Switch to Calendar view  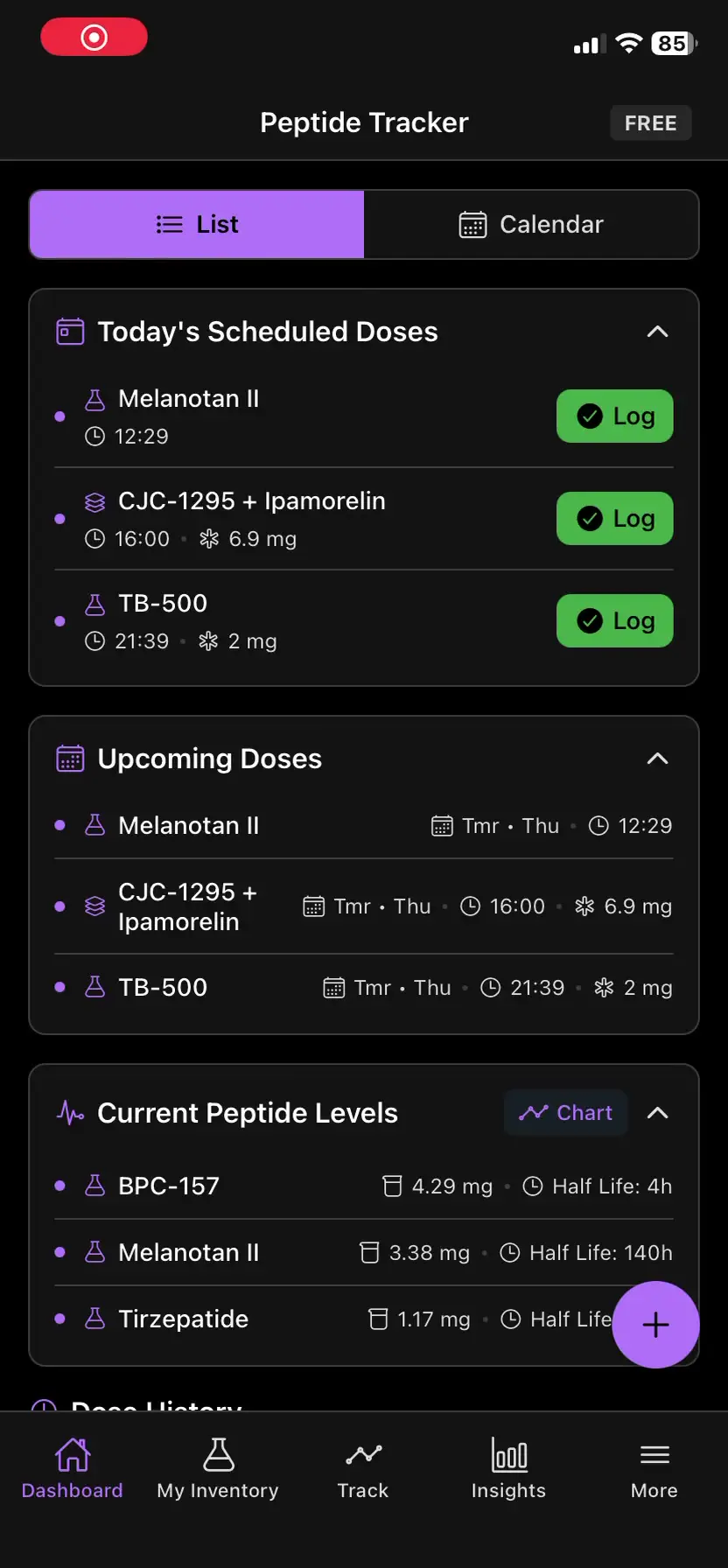(531, 225)
